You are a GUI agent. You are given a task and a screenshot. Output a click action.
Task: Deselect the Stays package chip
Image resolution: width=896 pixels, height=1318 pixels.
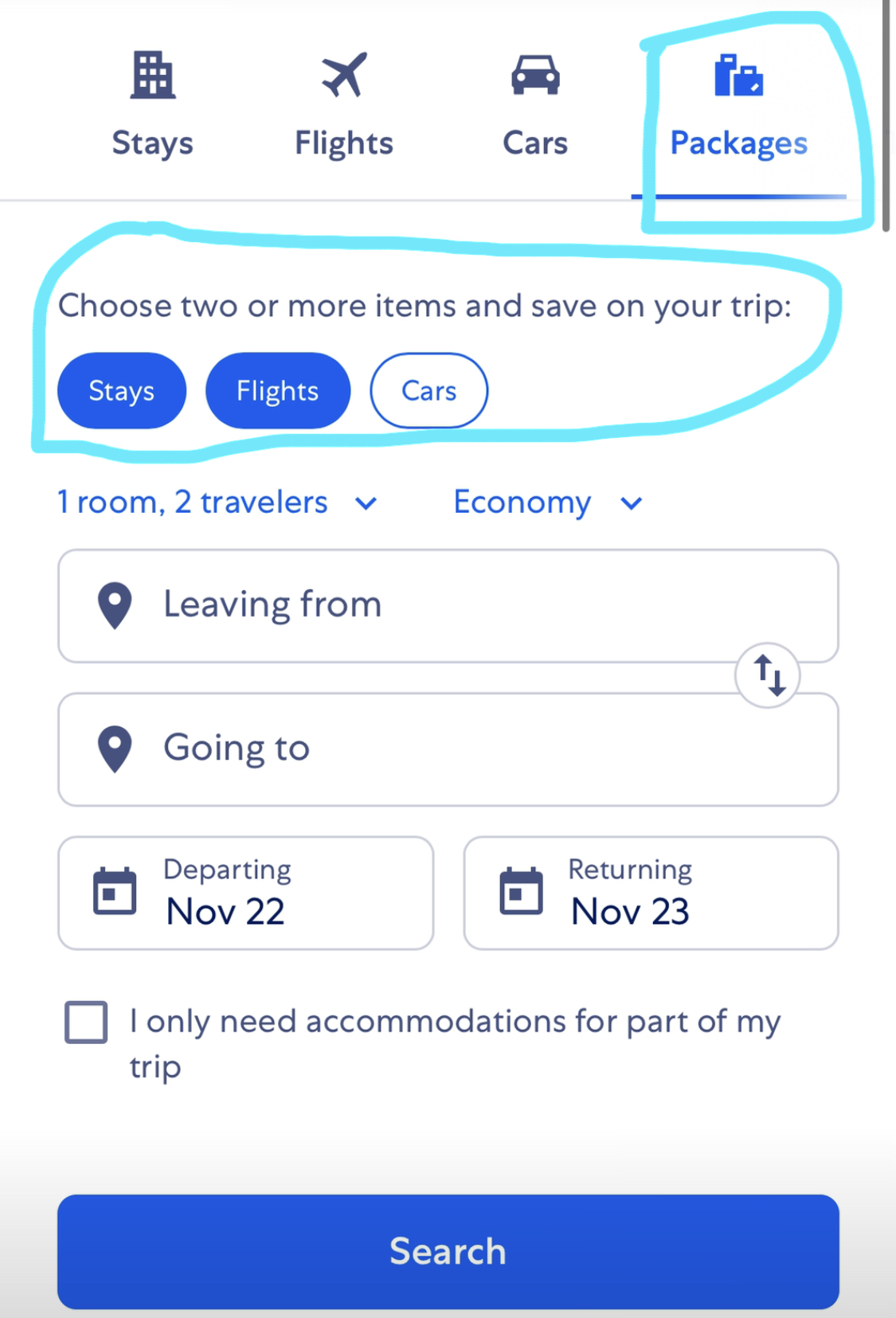click(x=122, y=390)
